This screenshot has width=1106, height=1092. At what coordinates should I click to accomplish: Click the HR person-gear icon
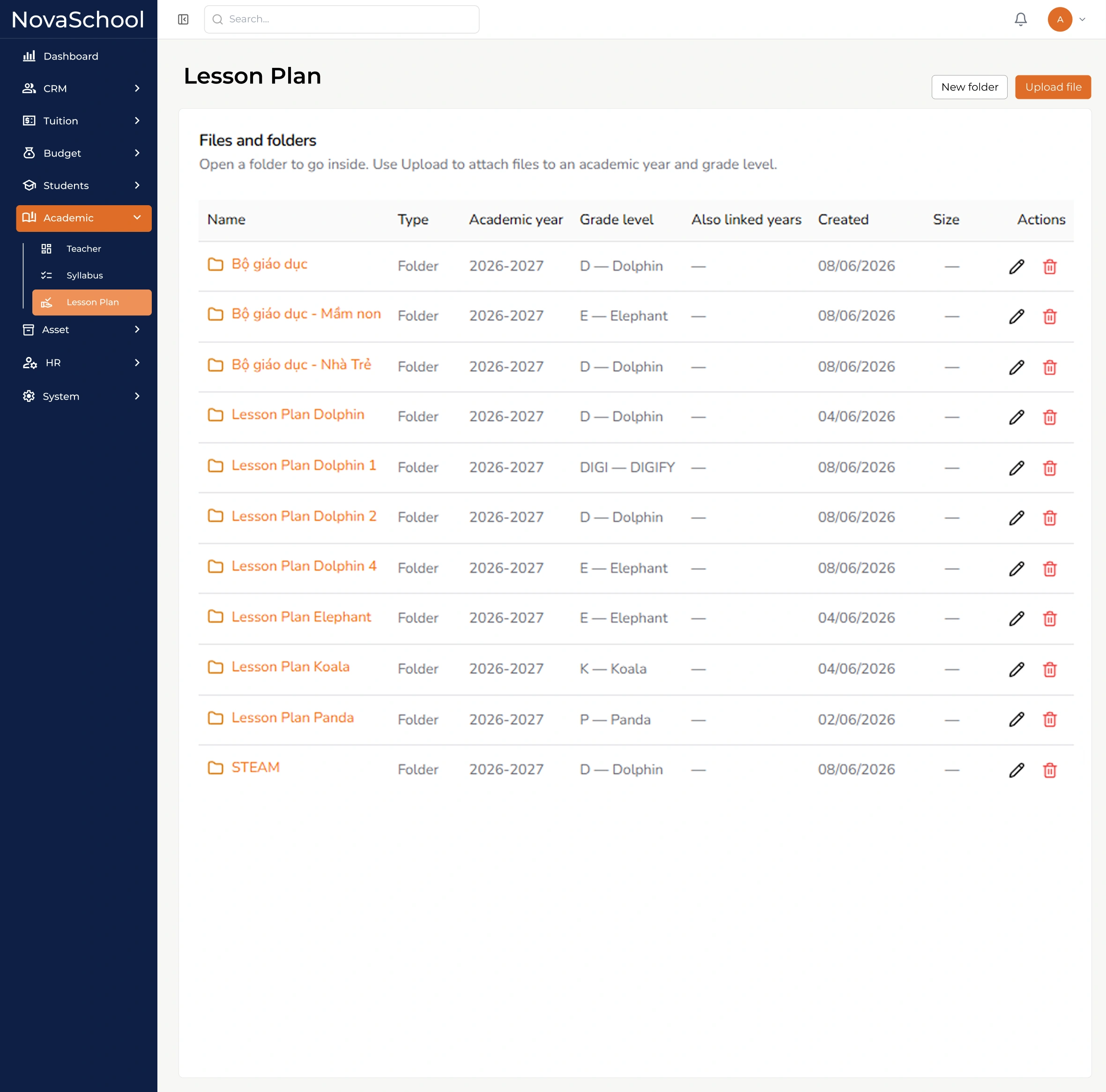click(x=30, y=363)
